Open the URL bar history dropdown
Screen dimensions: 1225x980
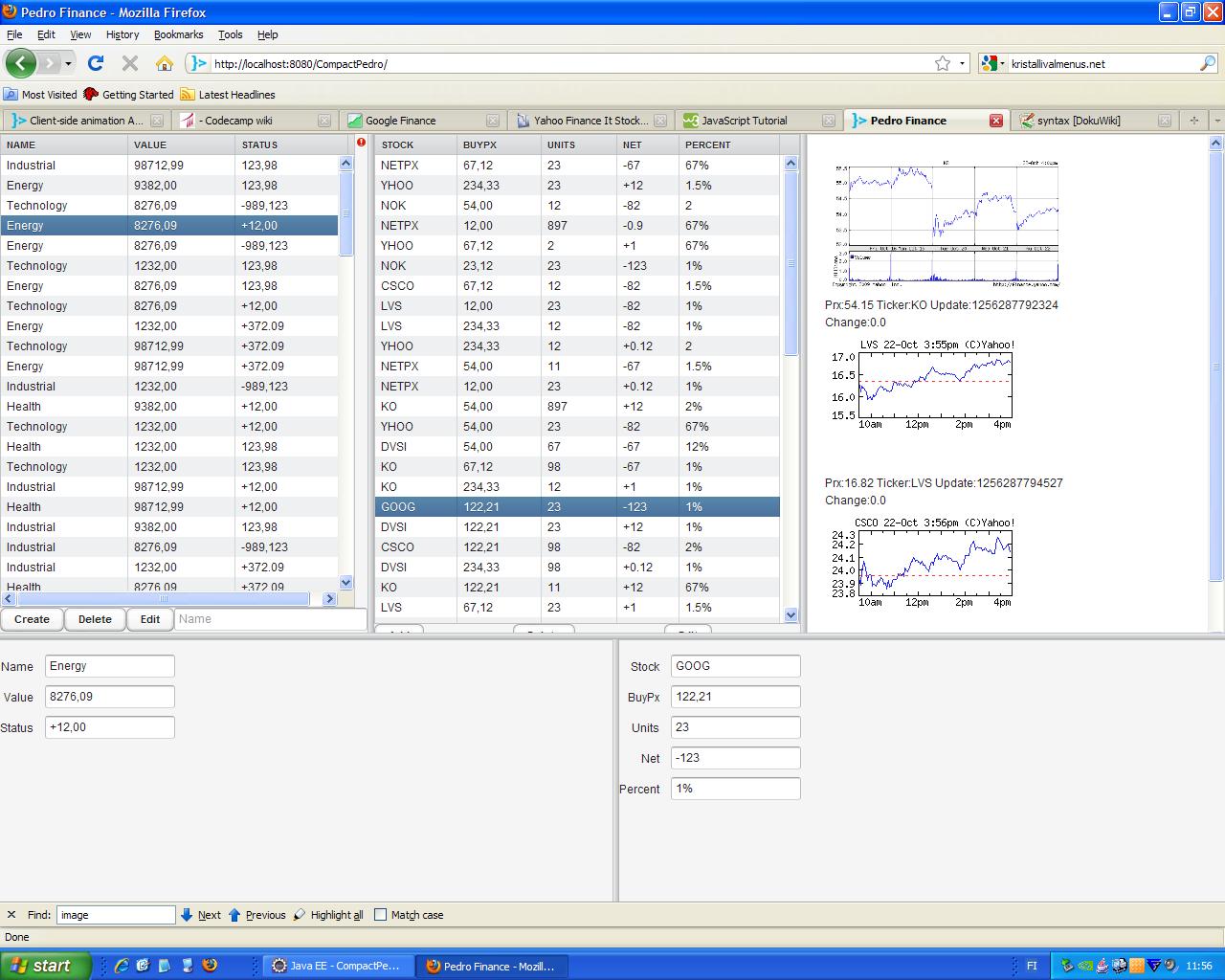click(962, 63)
